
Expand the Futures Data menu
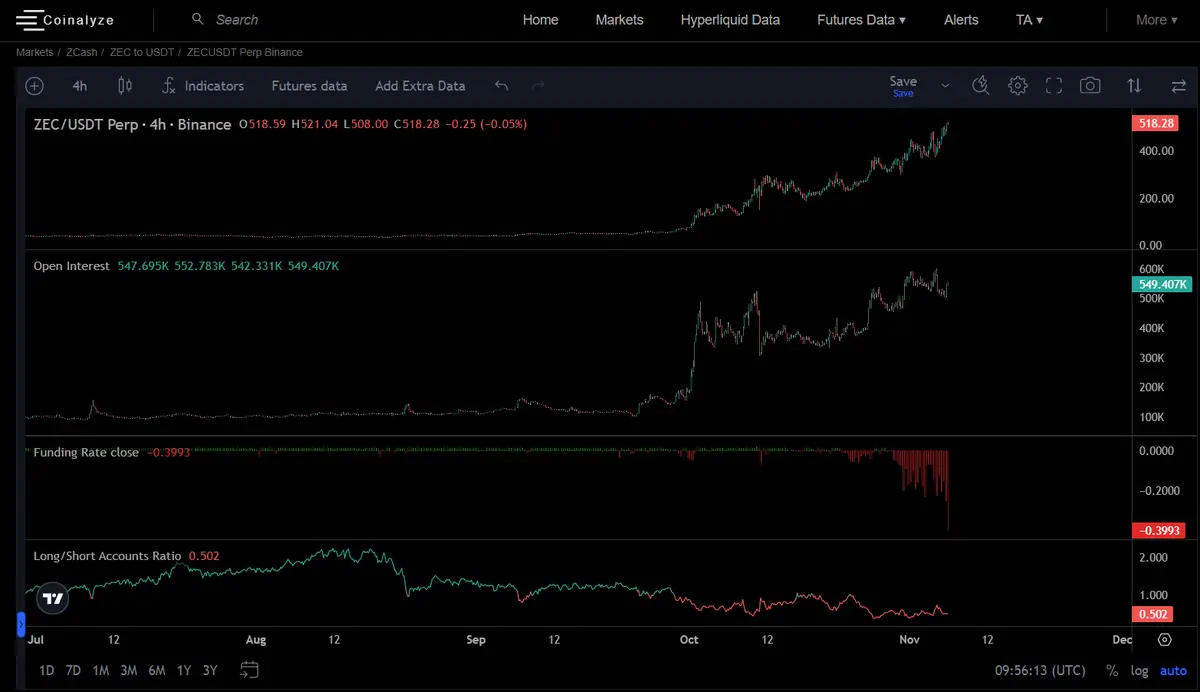click(x=861, y=20)
